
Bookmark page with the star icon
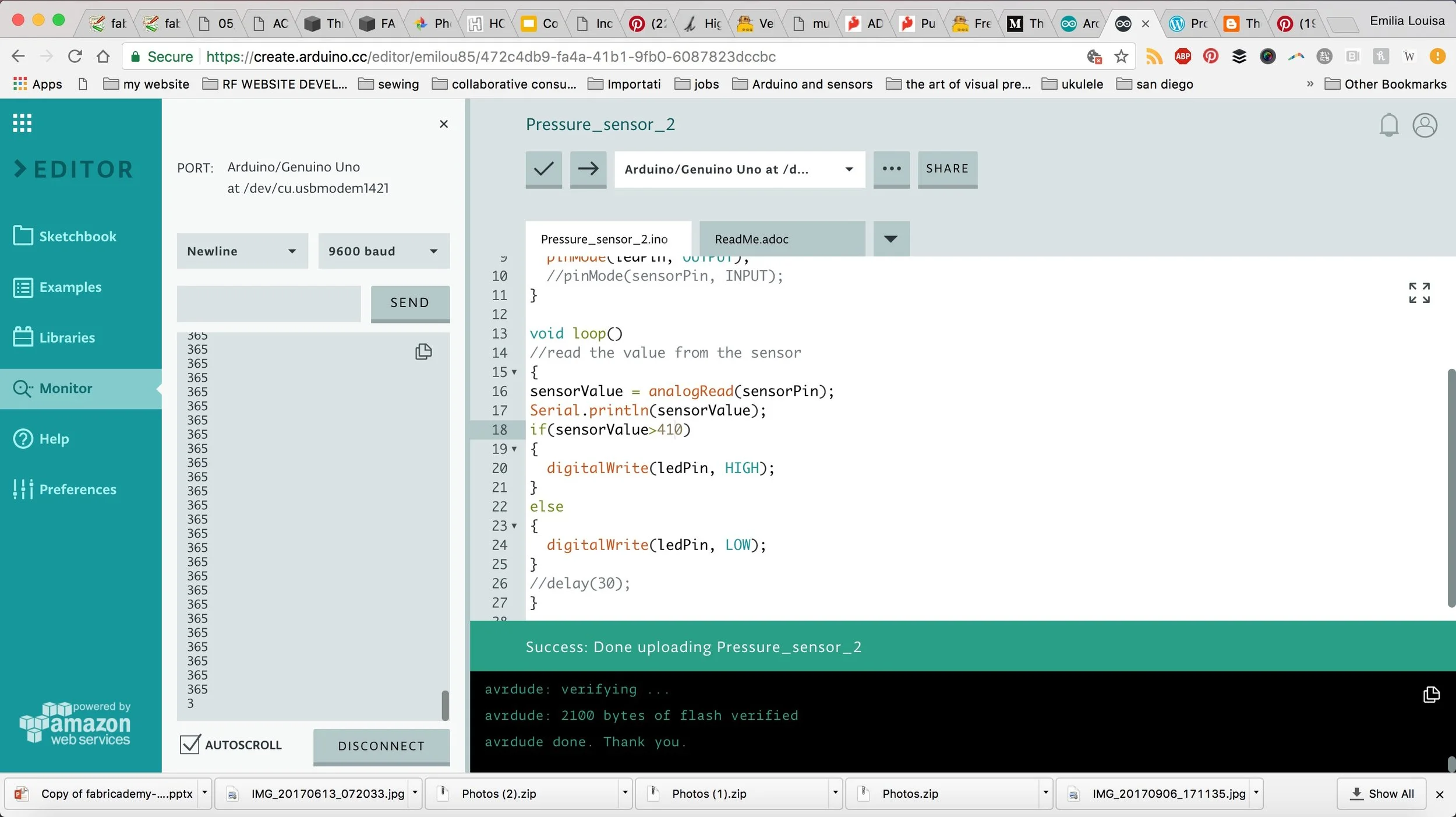coord(1121,57)
